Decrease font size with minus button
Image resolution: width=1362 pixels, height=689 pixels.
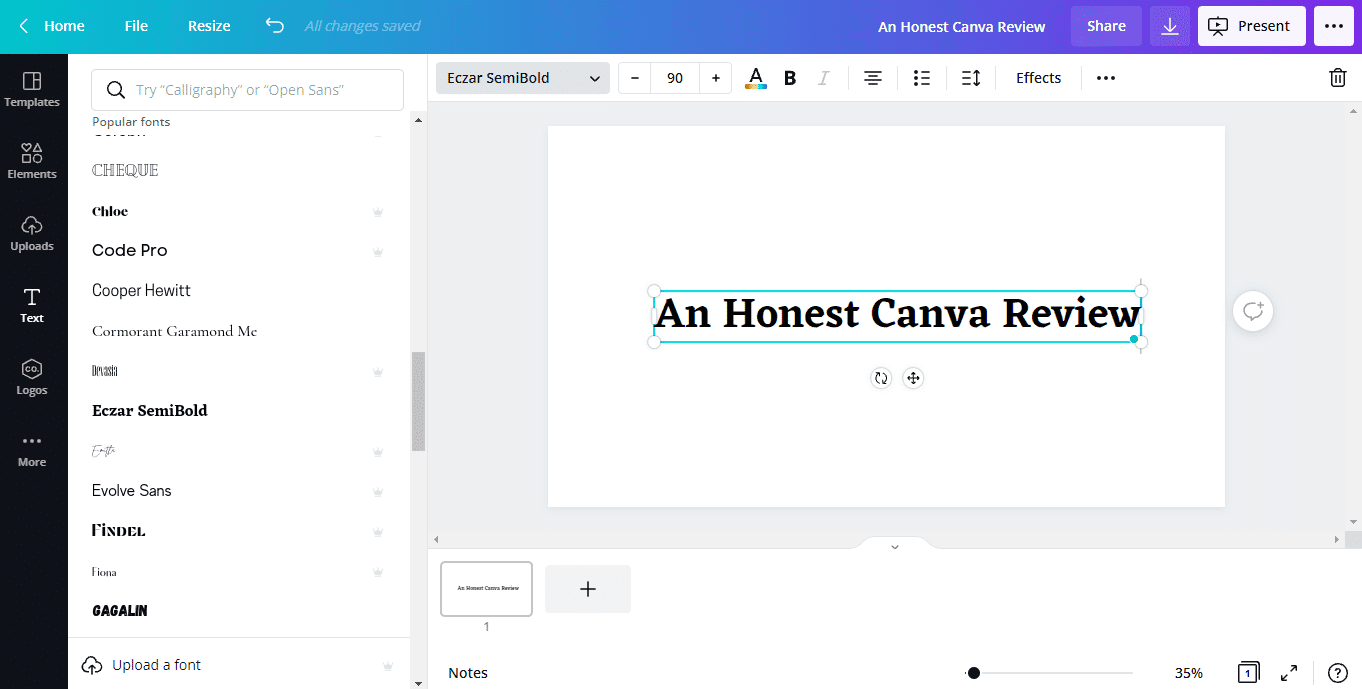tap(635, 78)
